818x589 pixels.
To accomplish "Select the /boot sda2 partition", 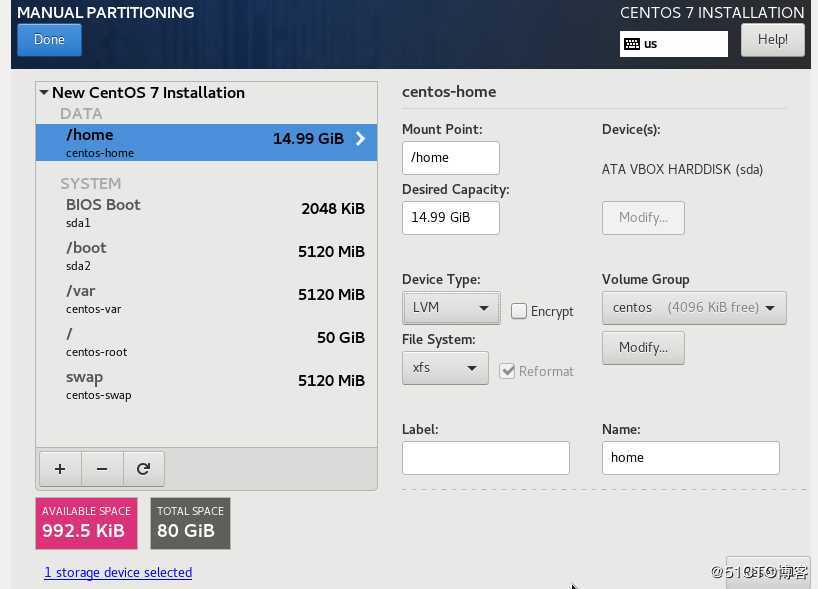I will coord(207,256).
